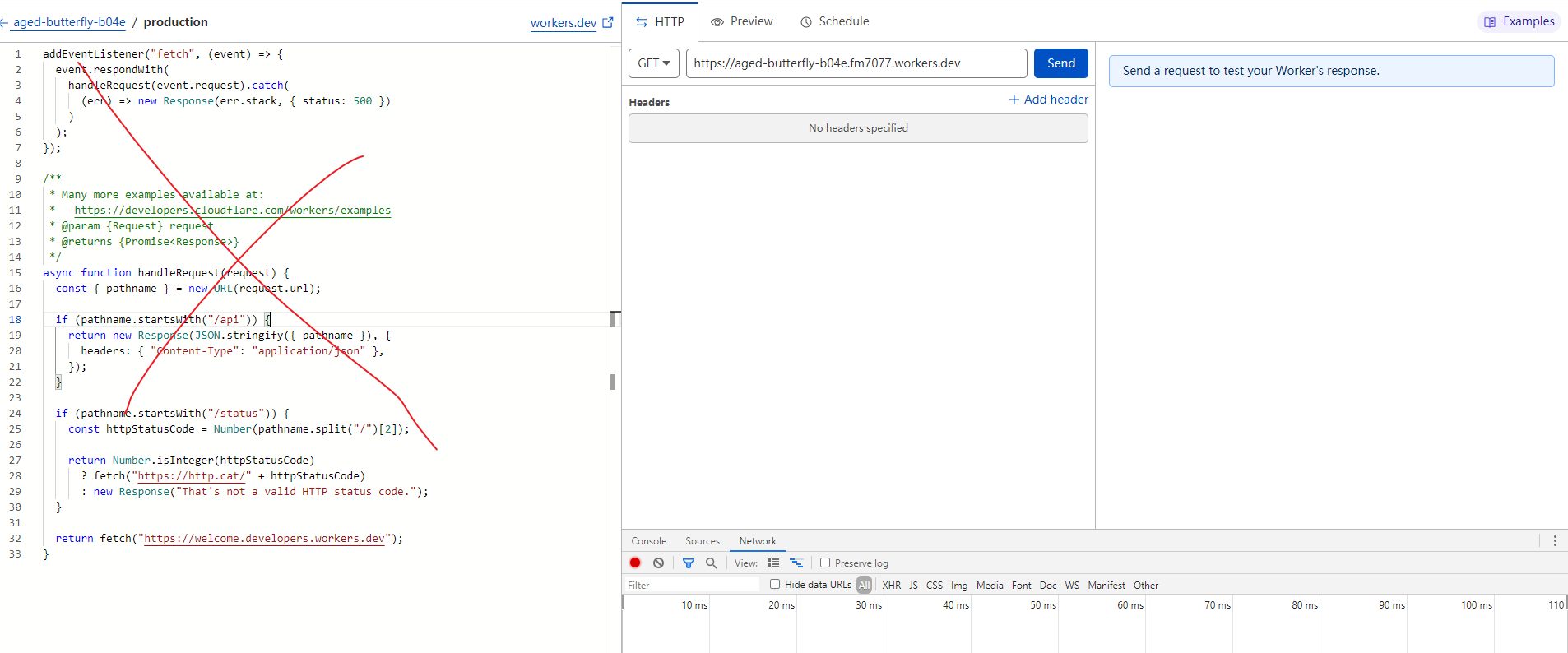Open the Console tab in DevTools
Screen dimensions: 1568x653
[x=648, y=540]
